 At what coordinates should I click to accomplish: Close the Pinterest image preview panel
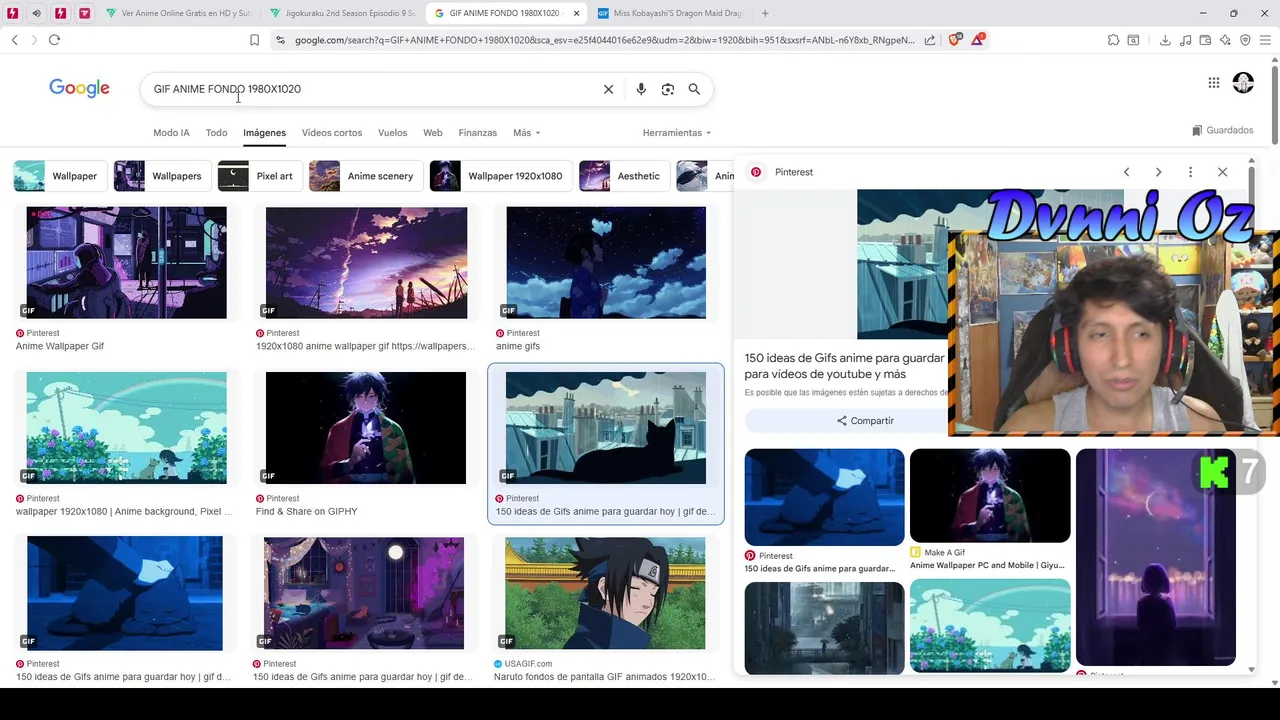click(x=1222, y=172)
